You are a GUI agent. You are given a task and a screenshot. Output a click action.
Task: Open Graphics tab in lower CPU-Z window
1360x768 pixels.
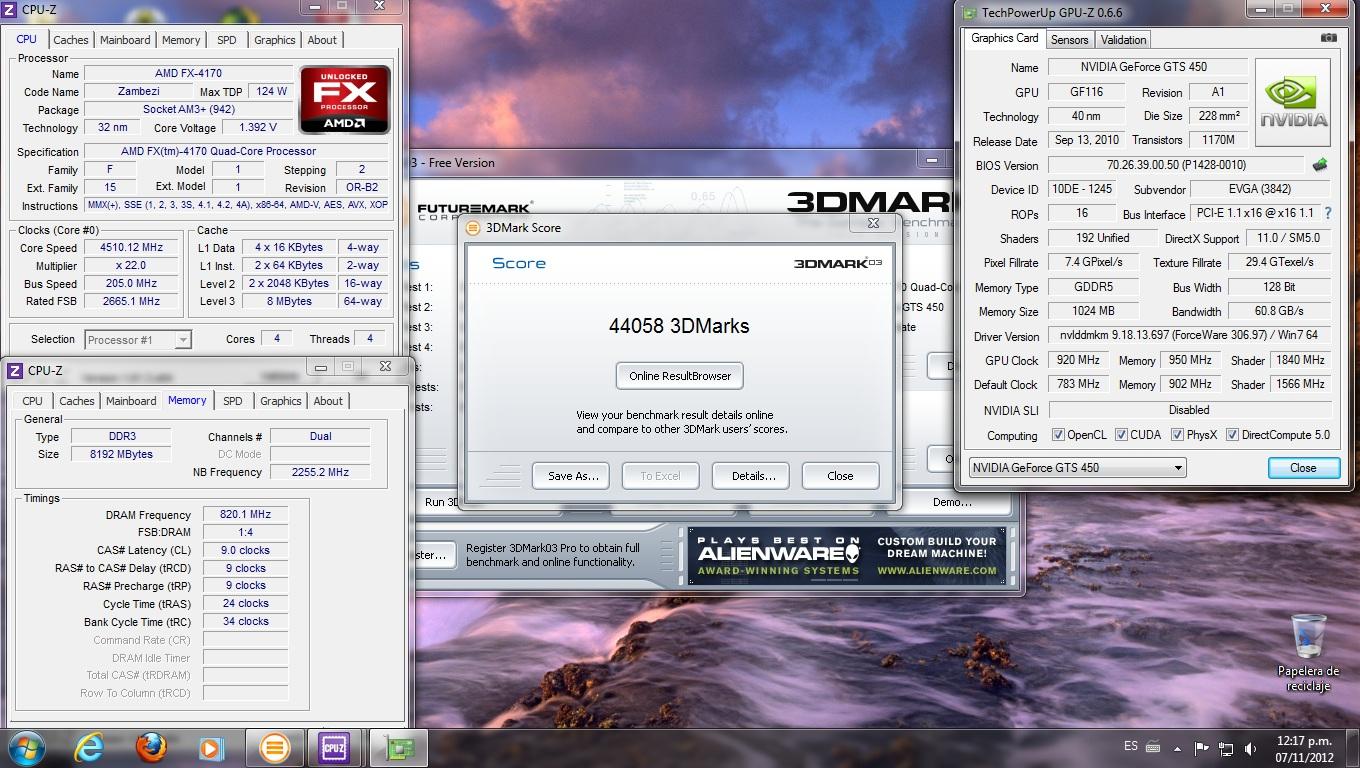[x=280, y=401]
